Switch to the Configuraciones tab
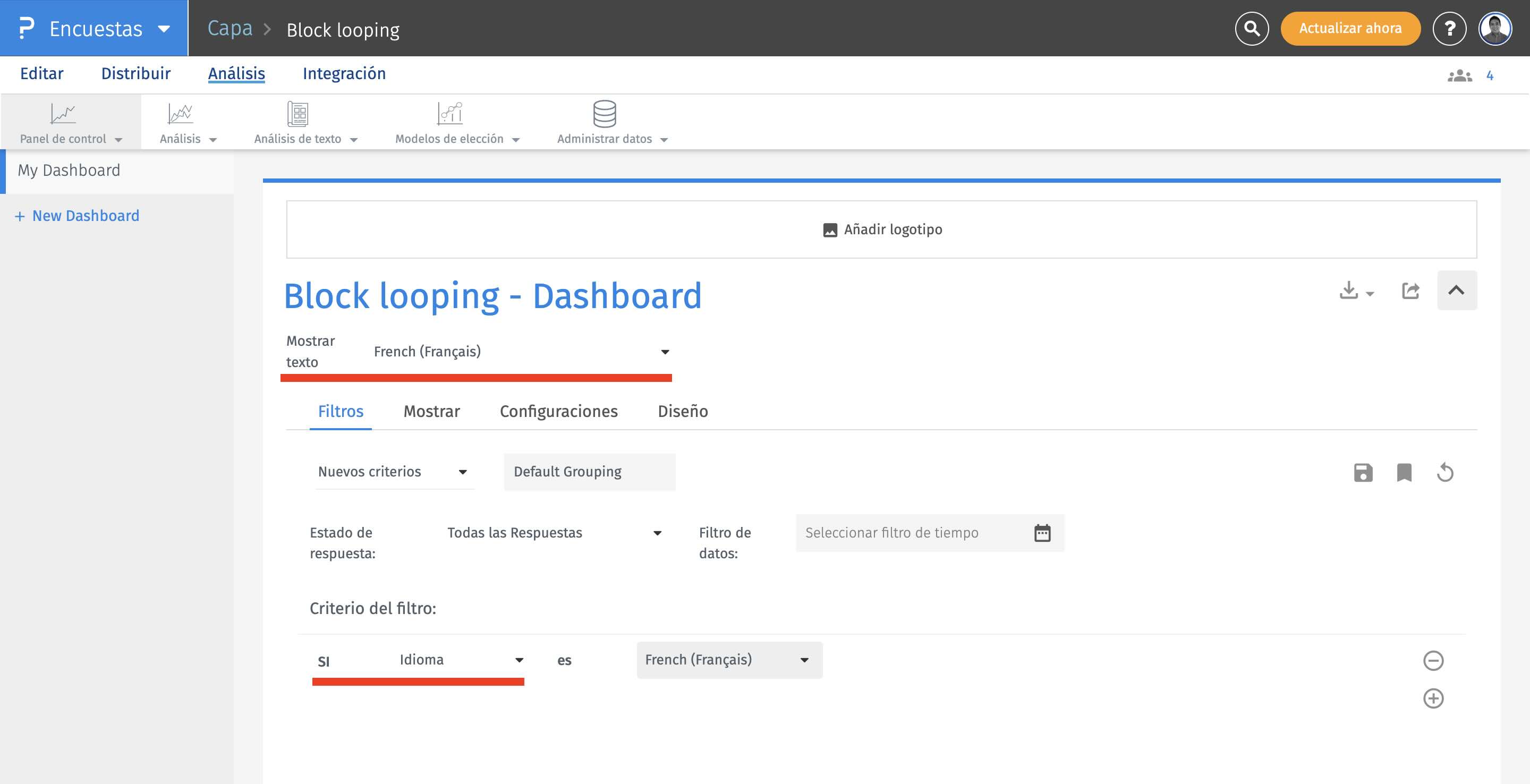Viewport: 1530px width, 784px height. click(558, 411)
